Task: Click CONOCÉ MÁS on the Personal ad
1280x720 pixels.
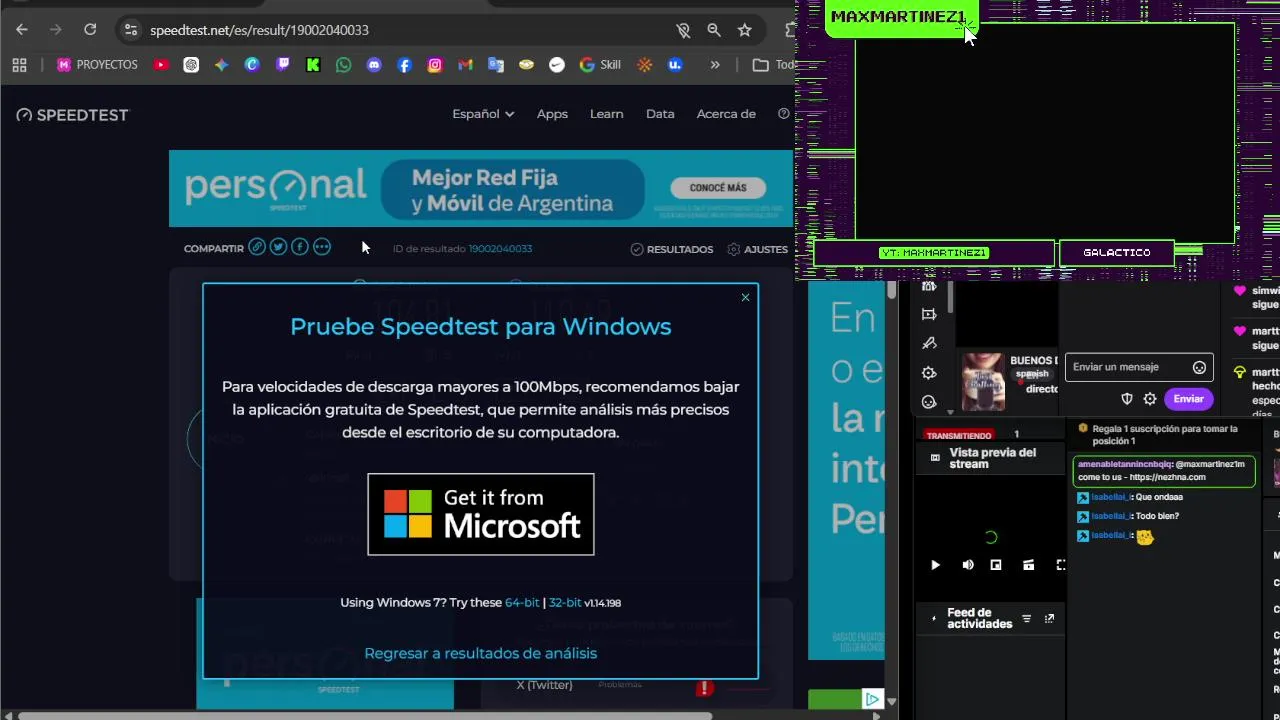Action: [x=717, y=188]
